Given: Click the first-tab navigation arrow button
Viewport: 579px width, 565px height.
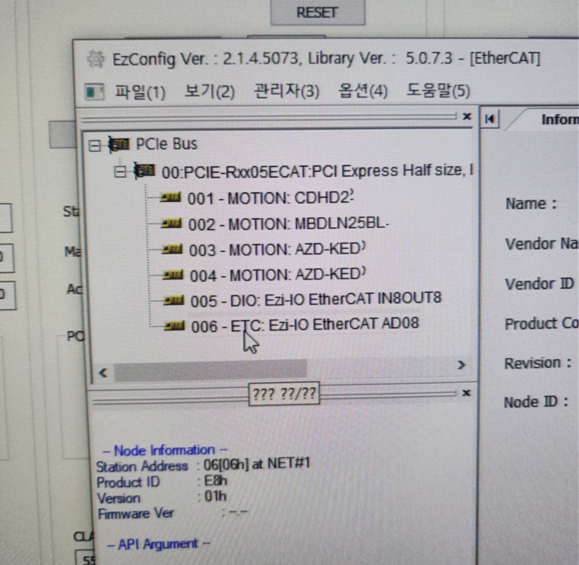Looking at the screenshot, I should point(490,119).
